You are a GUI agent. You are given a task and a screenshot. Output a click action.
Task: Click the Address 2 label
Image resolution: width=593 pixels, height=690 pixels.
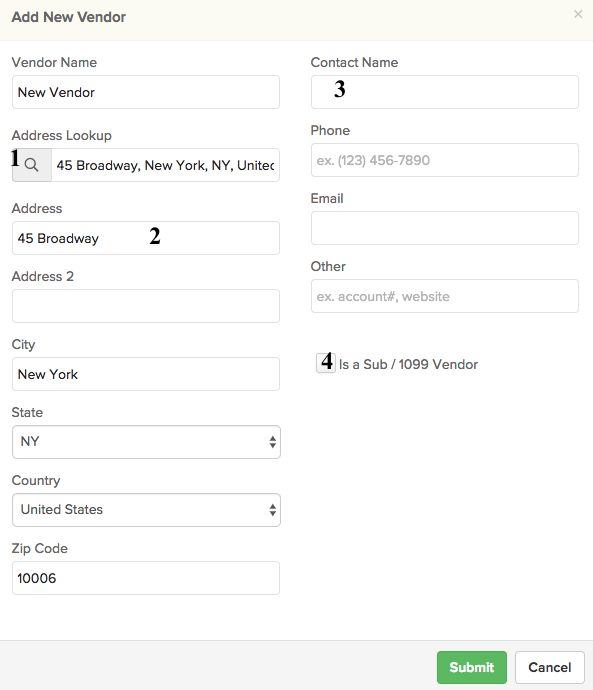[x=43, y=276]
